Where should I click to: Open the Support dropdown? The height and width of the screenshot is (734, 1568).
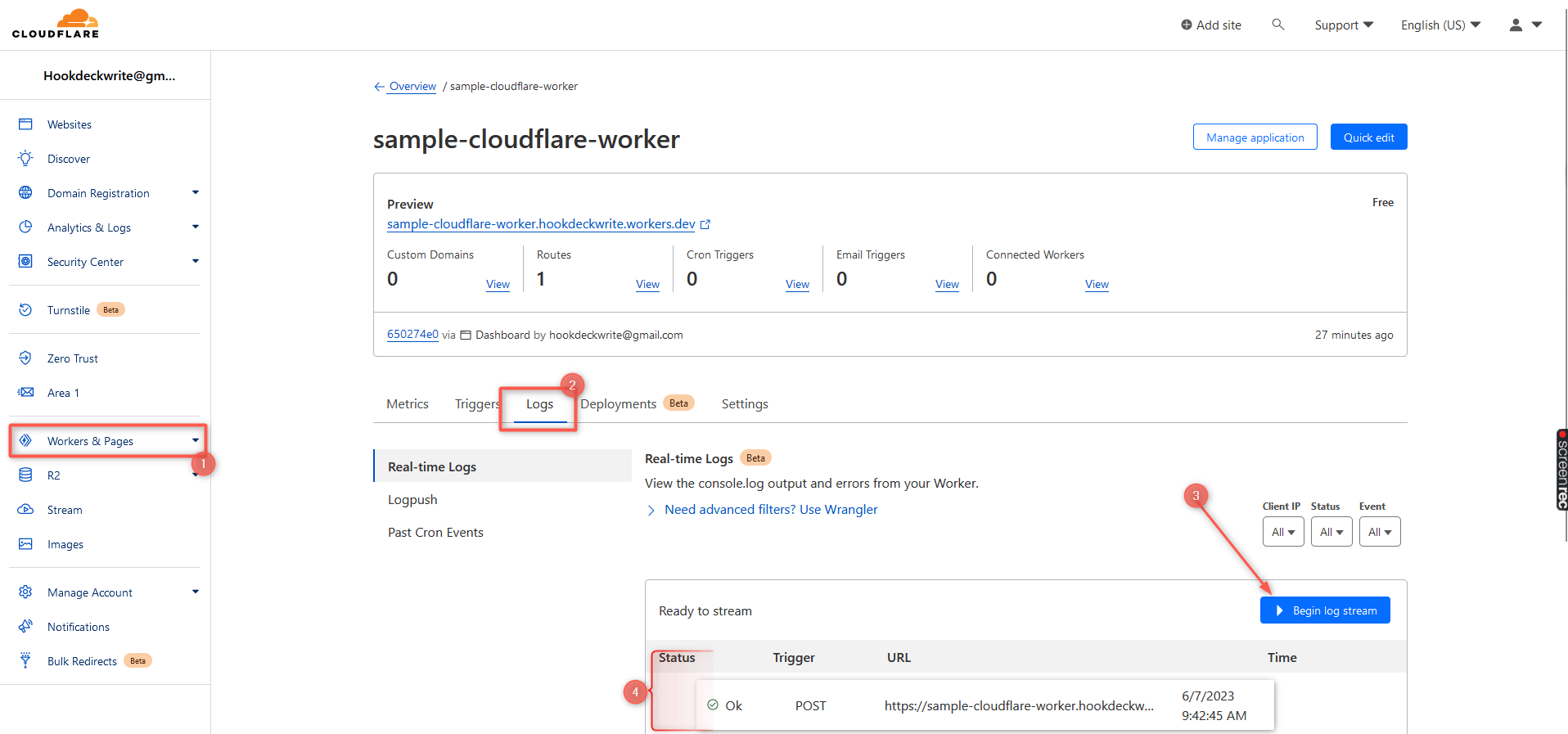[1344, 25]
